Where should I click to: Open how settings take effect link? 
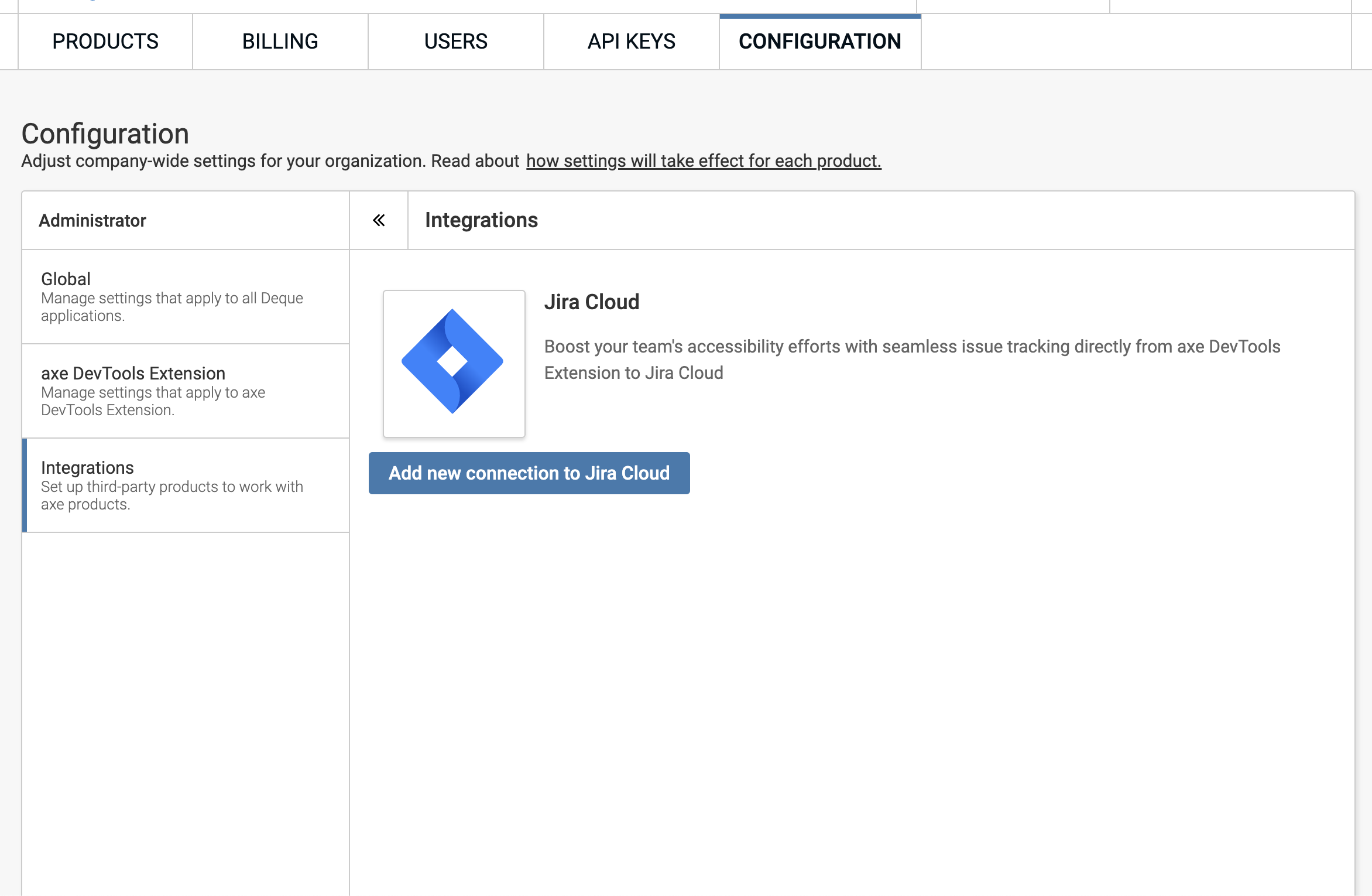[703, 160]
